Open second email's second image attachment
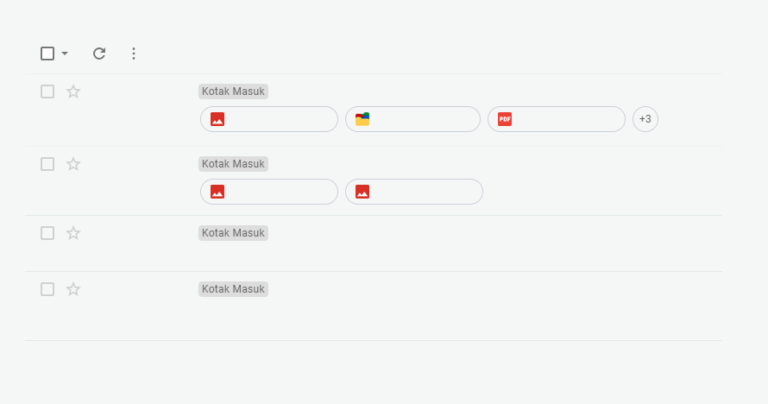The width and height of the screenshot is (768, 404). point(414,191)
